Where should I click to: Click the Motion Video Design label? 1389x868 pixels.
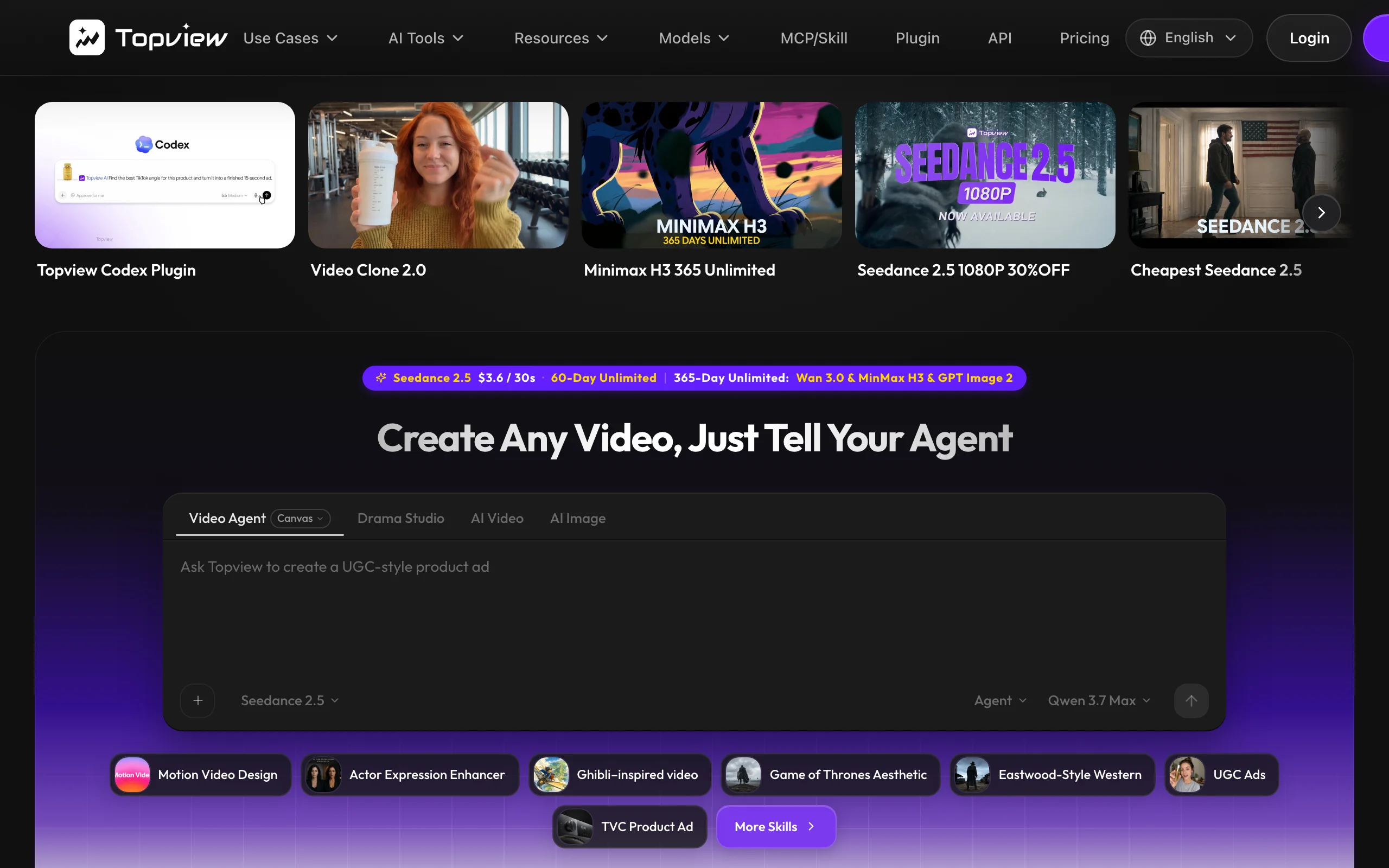click(218, 775)
